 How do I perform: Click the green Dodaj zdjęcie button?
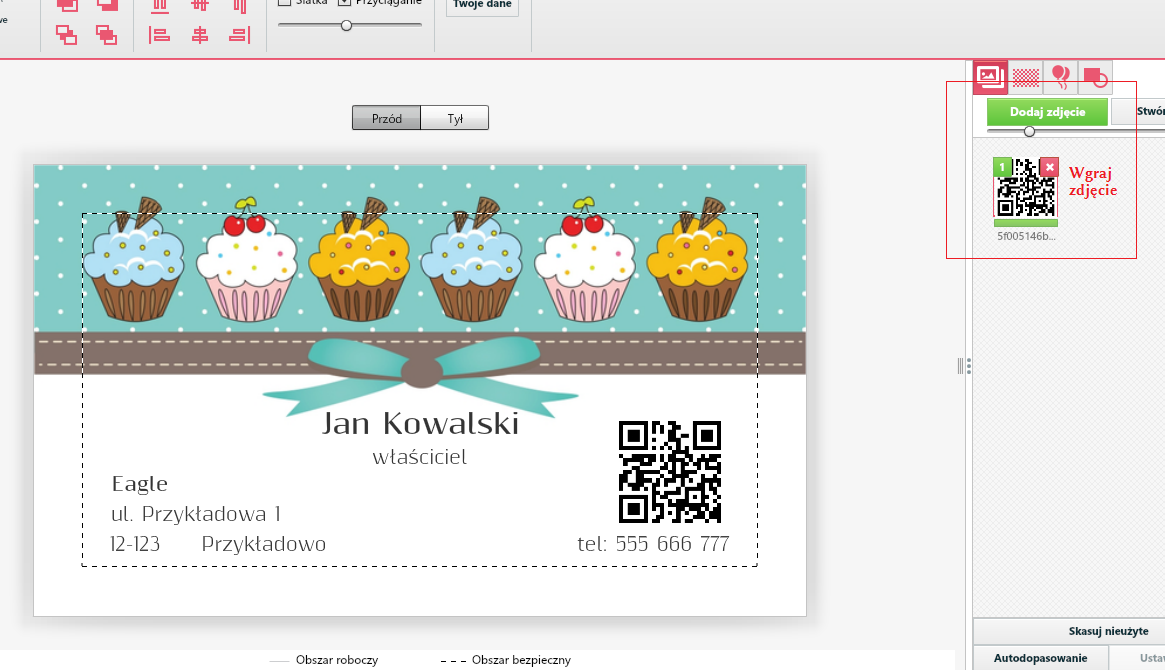click(x=1048, y=112)
